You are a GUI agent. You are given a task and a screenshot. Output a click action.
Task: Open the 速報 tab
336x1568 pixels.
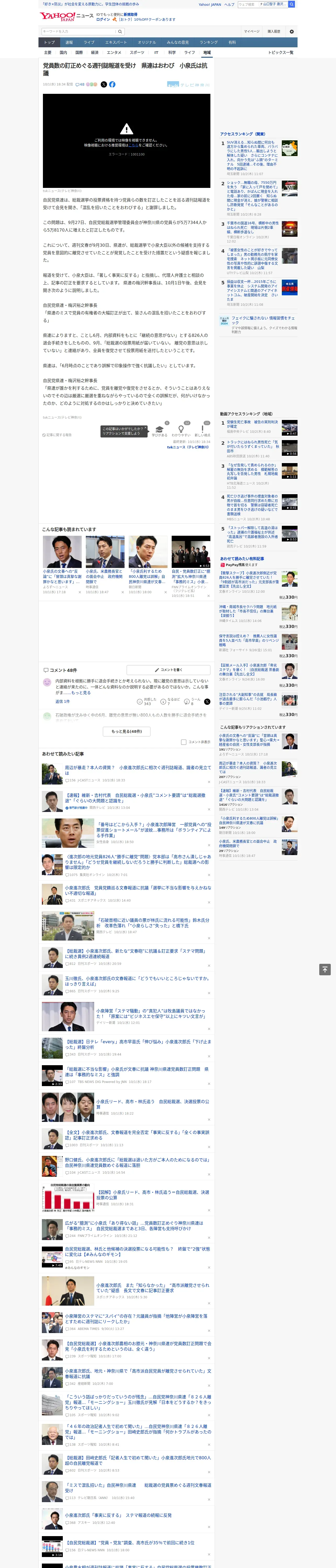(x=69, y=42)
